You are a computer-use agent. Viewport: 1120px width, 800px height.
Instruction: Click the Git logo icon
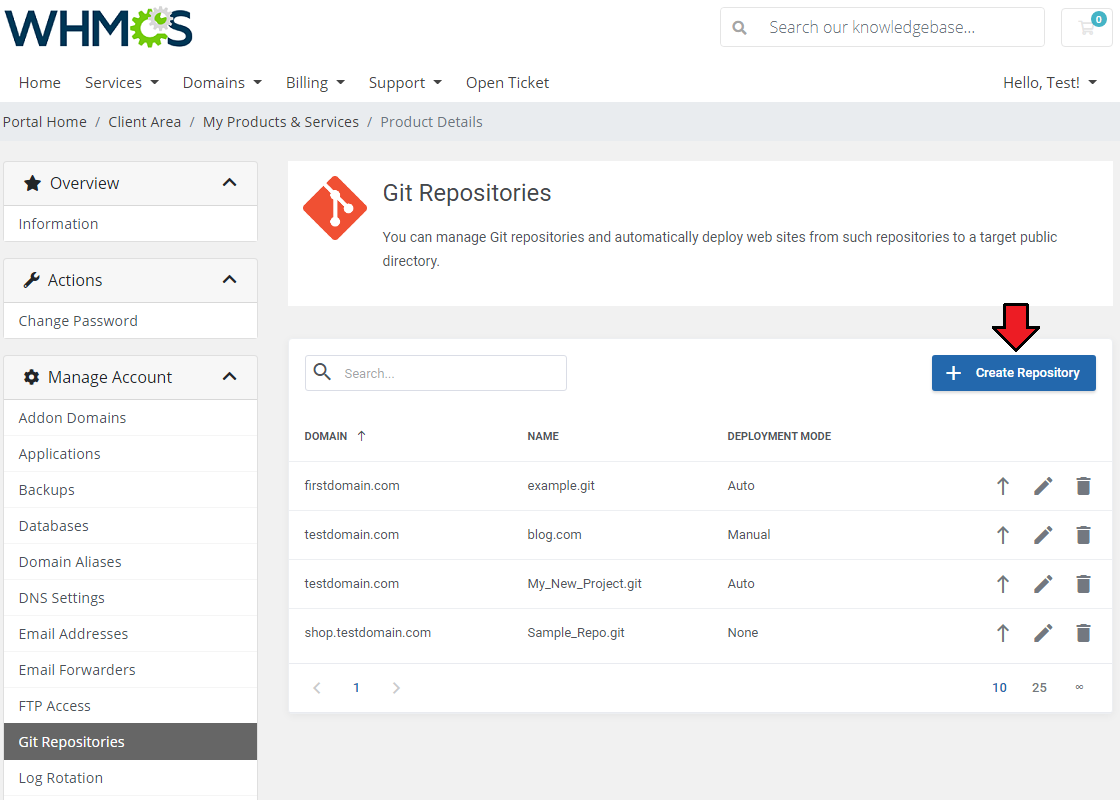(x=335, y=208)
